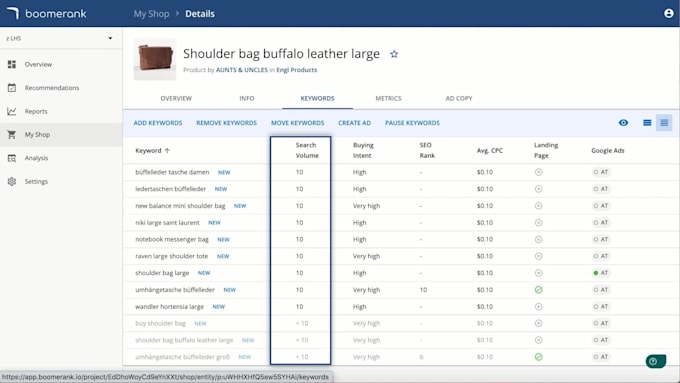
Task: Sort by Search Volume column header
Action: tap(307, 150)
